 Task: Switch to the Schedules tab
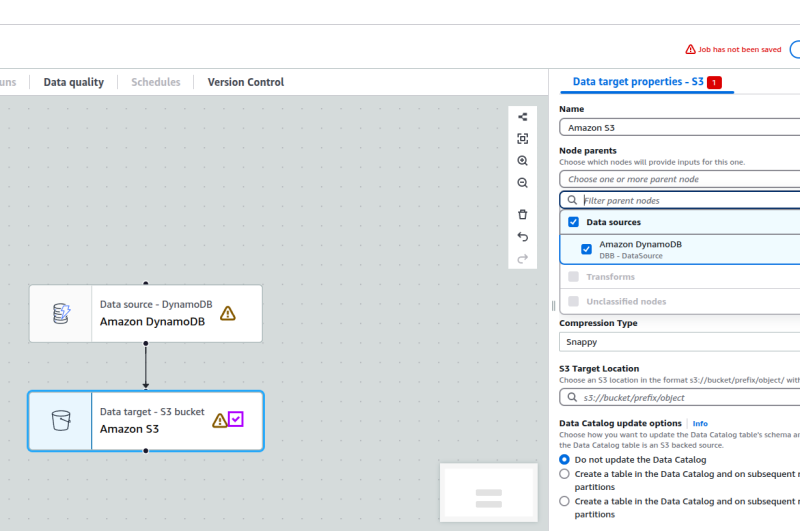(156, 82)
